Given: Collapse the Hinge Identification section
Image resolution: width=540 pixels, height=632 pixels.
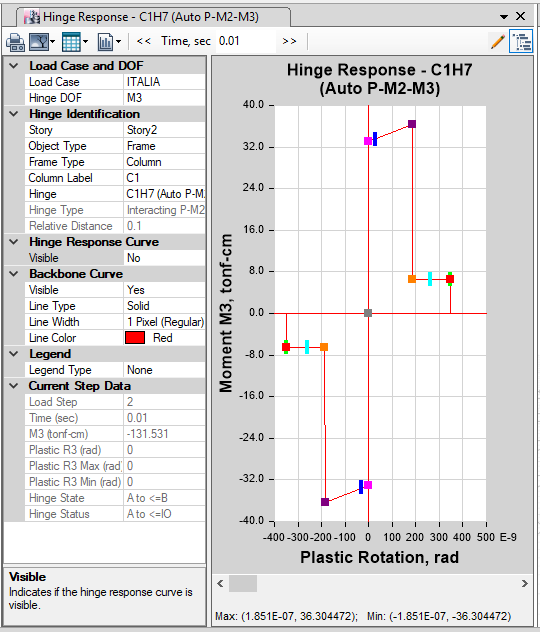Looking at the screenshot, I should [x=14, y=114].
